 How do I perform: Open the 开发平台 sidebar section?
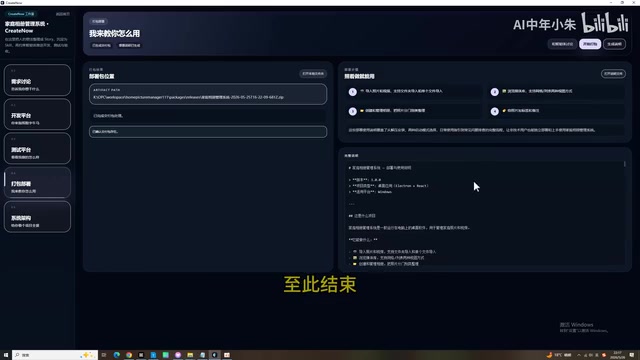37,114
